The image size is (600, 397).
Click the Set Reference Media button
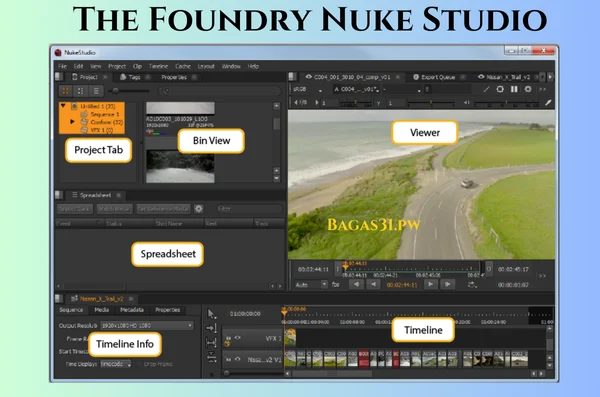click(x=163, y=209)
